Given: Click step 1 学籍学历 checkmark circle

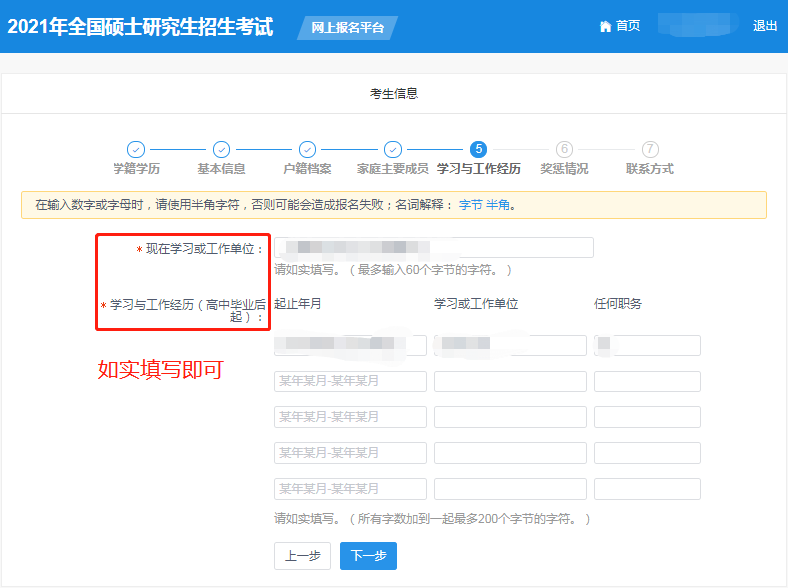Looking at the screenshot, I should (x=136, y=149).
